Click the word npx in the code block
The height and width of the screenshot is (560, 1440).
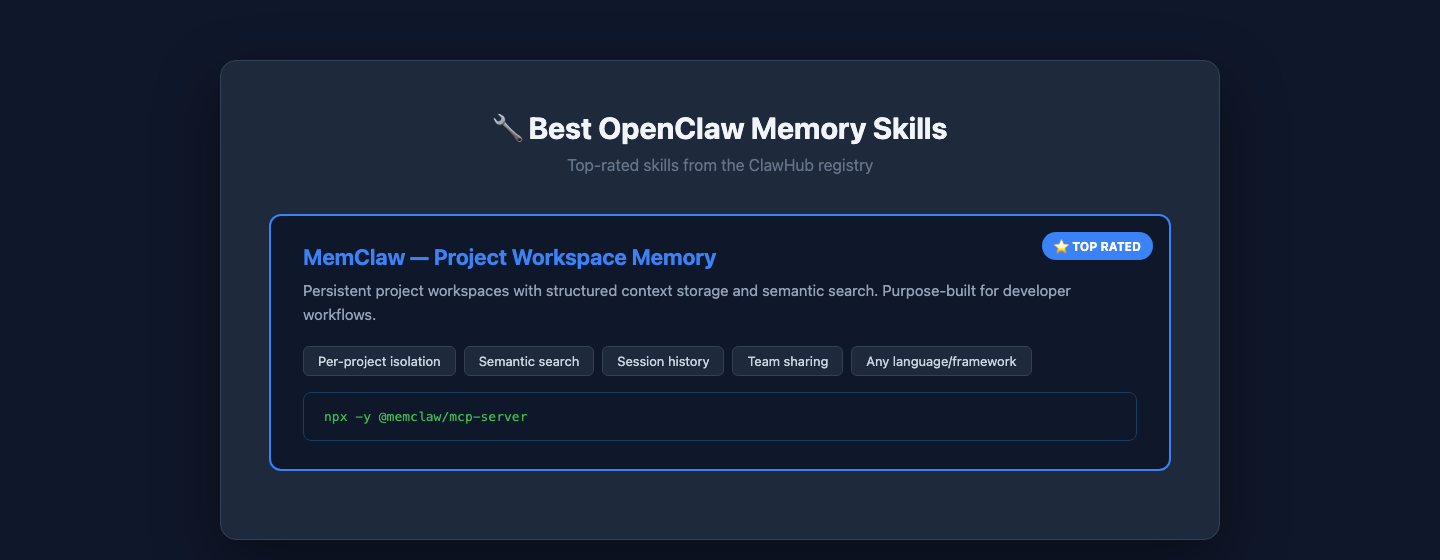pos(336,416)
